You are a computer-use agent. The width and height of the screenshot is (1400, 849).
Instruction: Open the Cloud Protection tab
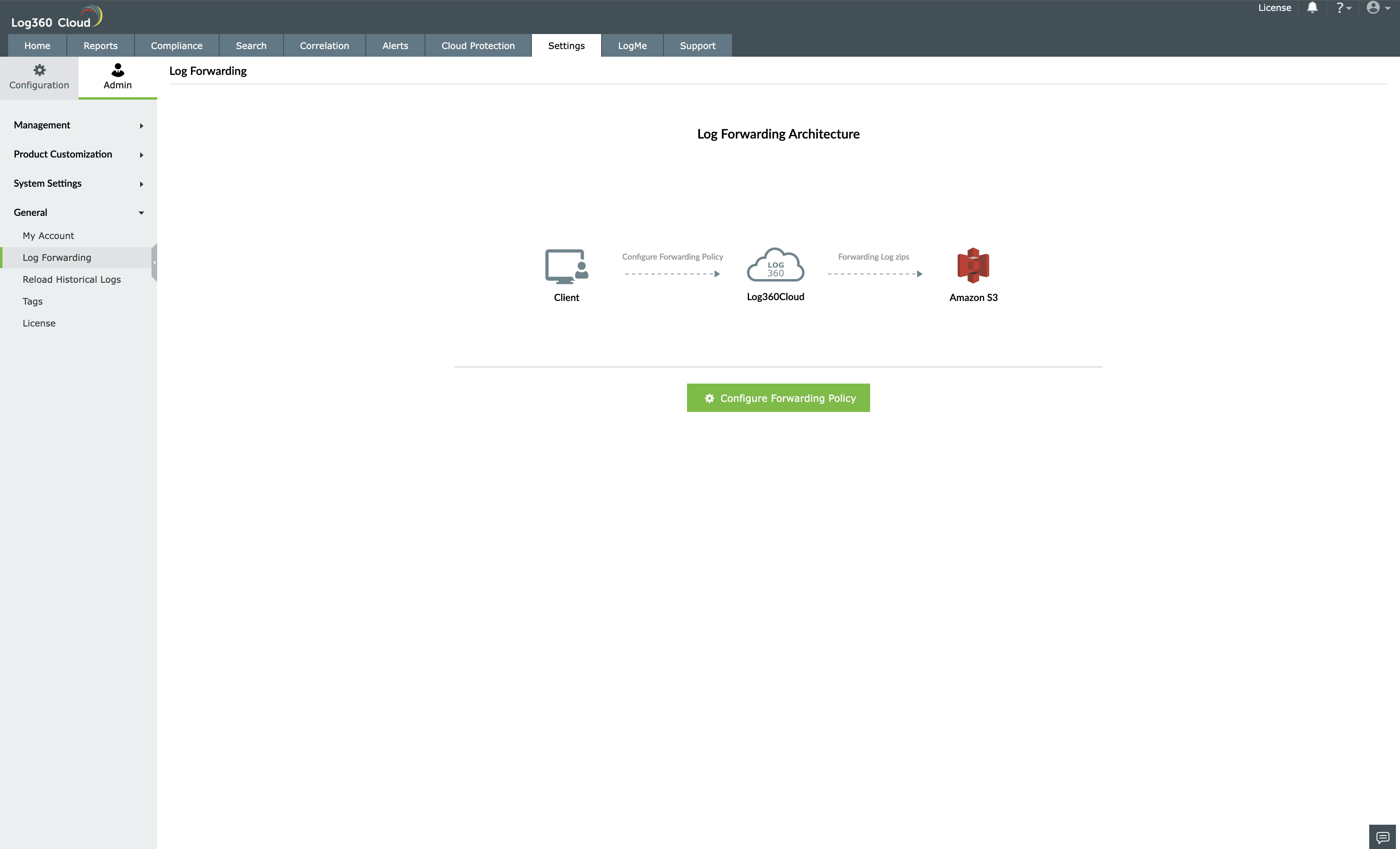(x=478, y=45)
